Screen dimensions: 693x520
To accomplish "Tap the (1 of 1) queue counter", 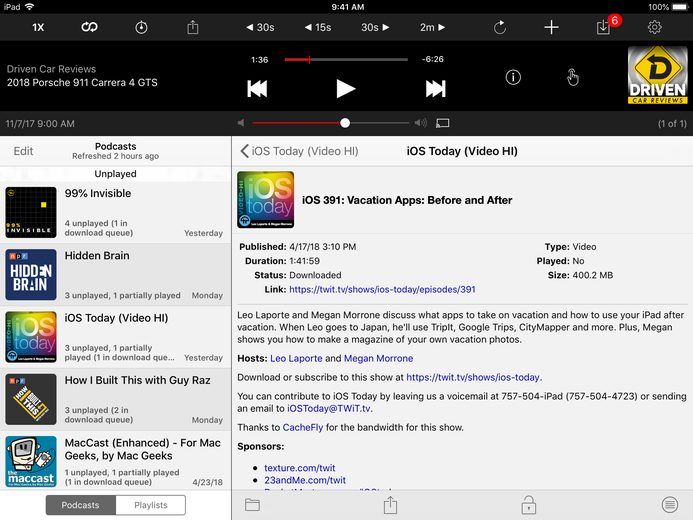I will tap(672, 124).
